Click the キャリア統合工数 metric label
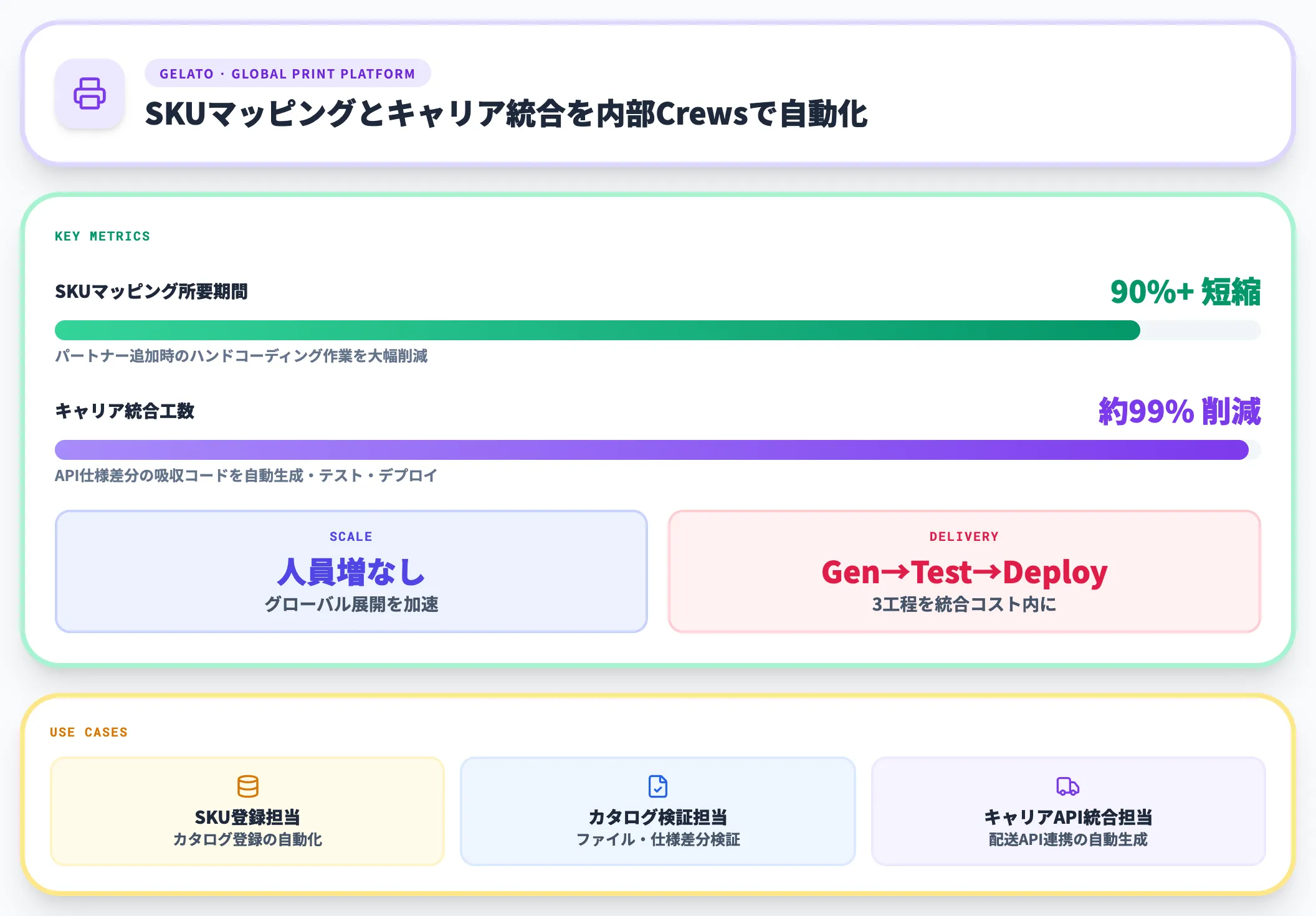1316x916 pixels. [x=125, y=411]
